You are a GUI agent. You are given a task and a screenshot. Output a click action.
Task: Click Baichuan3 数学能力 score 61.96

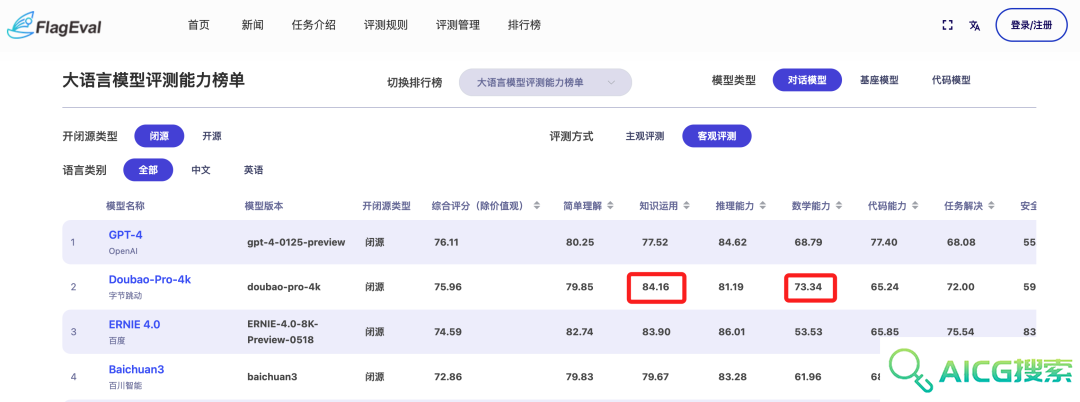(x=808, y=377)
